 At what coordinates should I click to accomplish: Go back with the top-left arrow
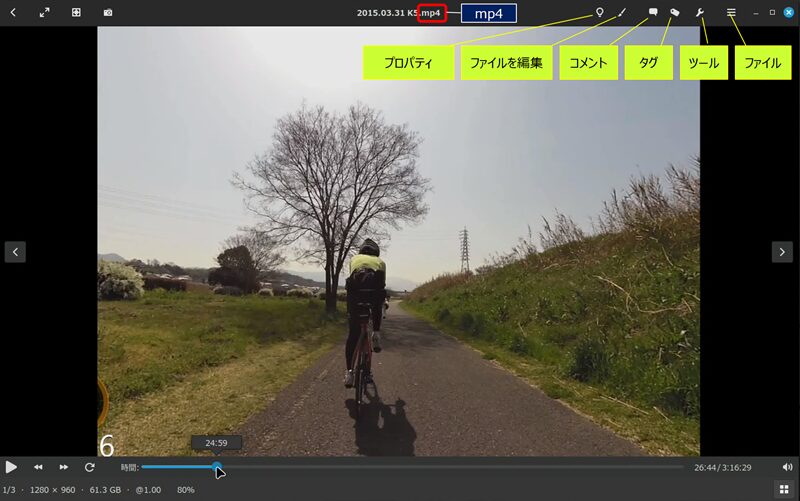click(13, 12)
